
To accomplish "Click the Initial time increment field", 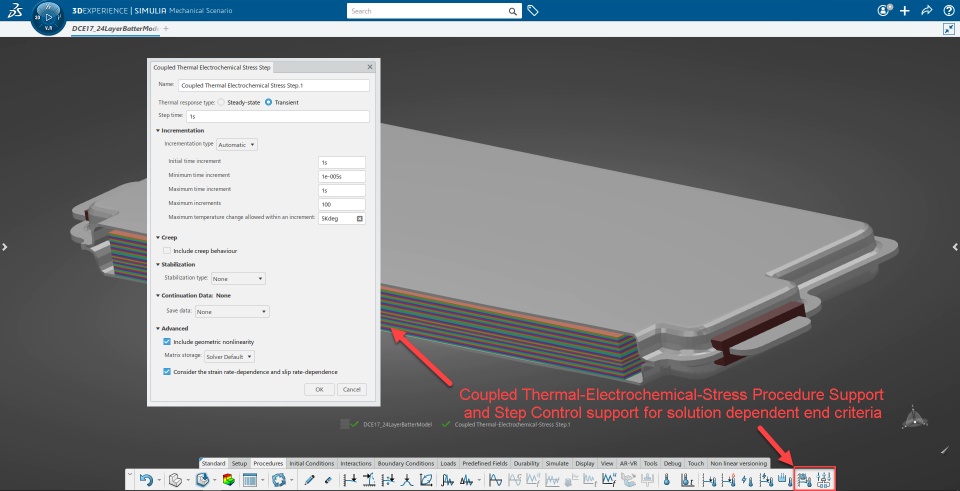I will (x=342, y=162).
